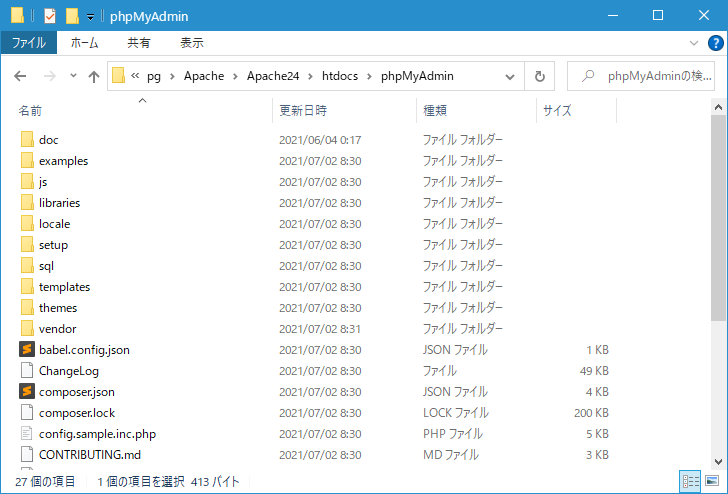The width and height of the screenshot is (728, 494).
Task: Expand the address bar history dropdown
Action: point(510,77)
